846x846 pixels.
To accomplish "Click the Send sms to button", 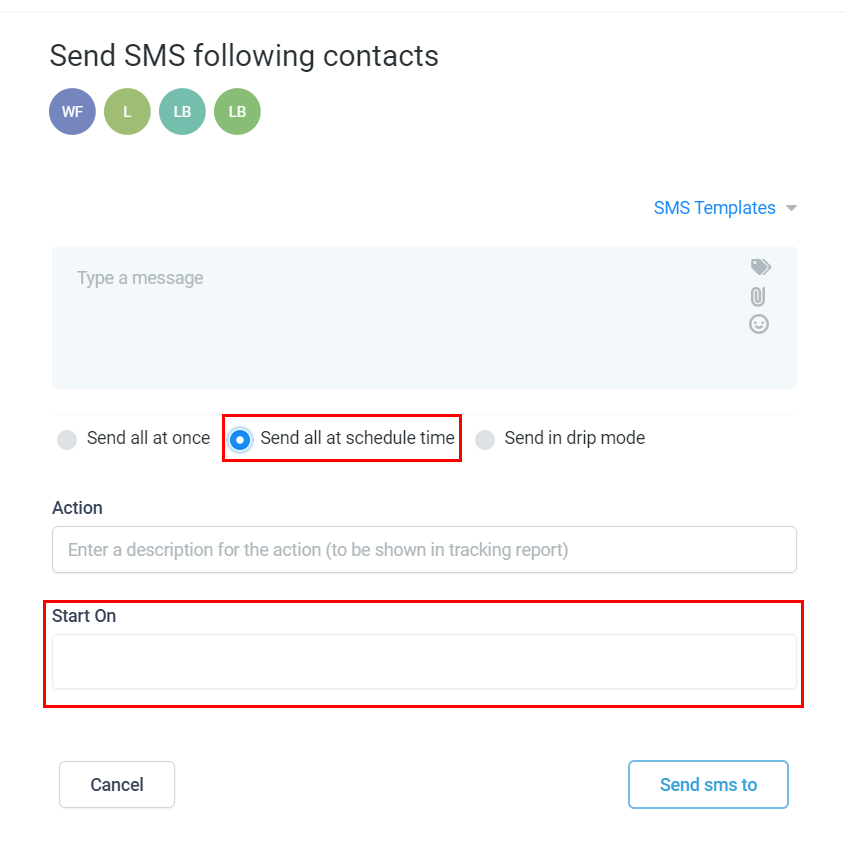I will (708, 784).
